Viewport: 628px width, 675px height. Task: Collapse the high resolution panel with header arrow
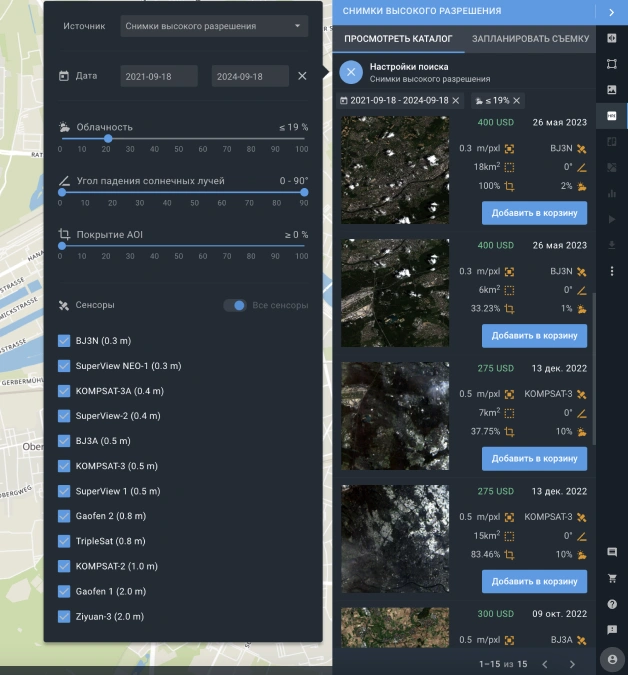pos(612,12)
